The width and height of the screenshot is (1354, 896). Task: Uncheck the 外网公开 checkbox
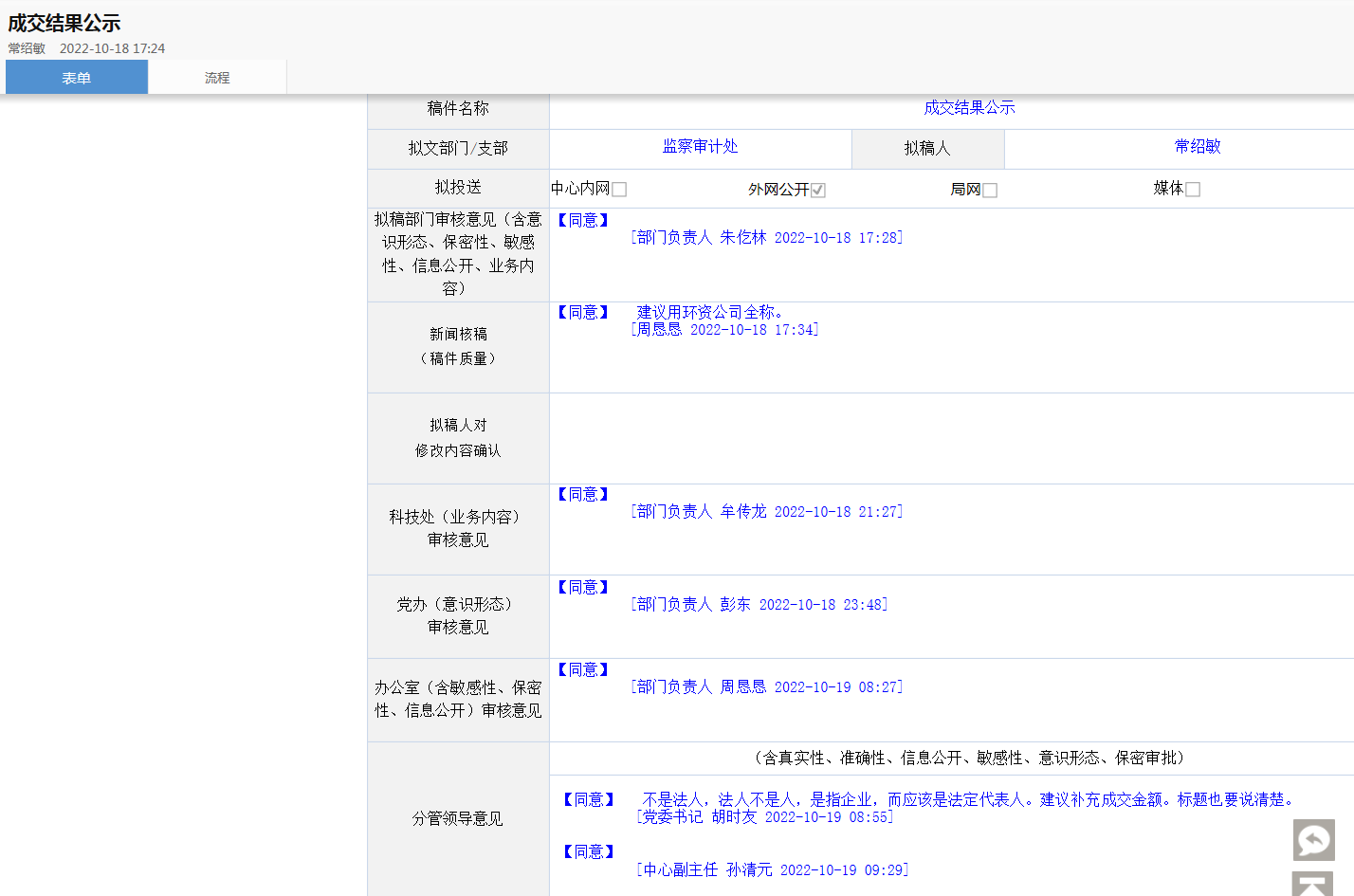(x=818, y=191)
